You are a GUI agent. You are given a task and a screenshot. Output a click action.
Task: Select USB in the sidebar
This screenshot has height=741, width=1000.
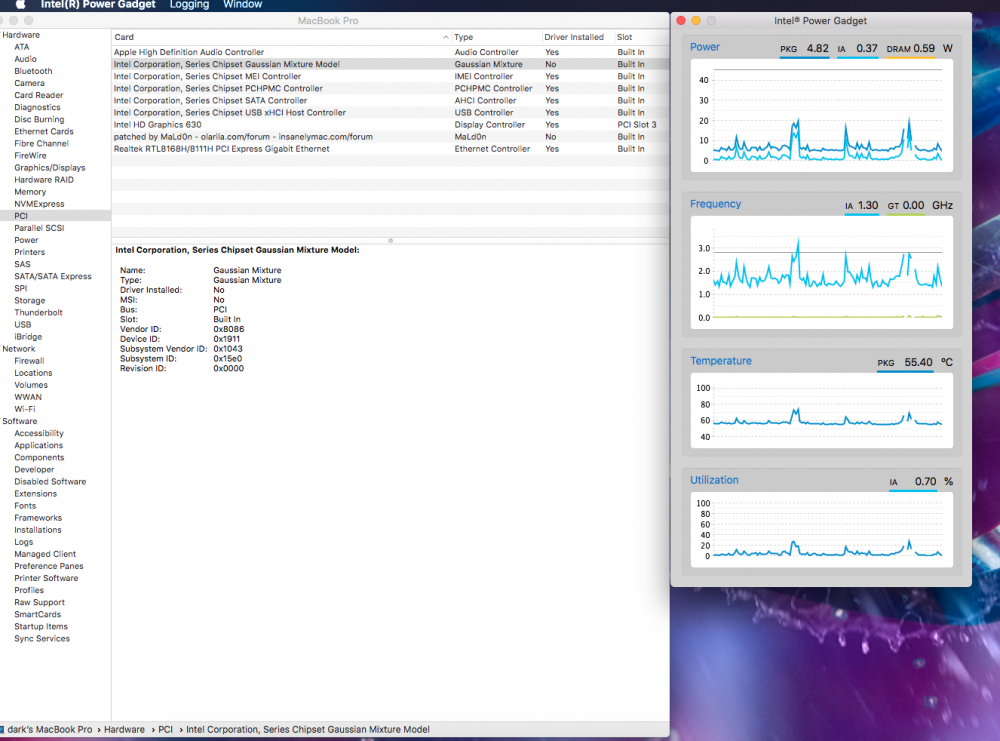tap(23, 325)
